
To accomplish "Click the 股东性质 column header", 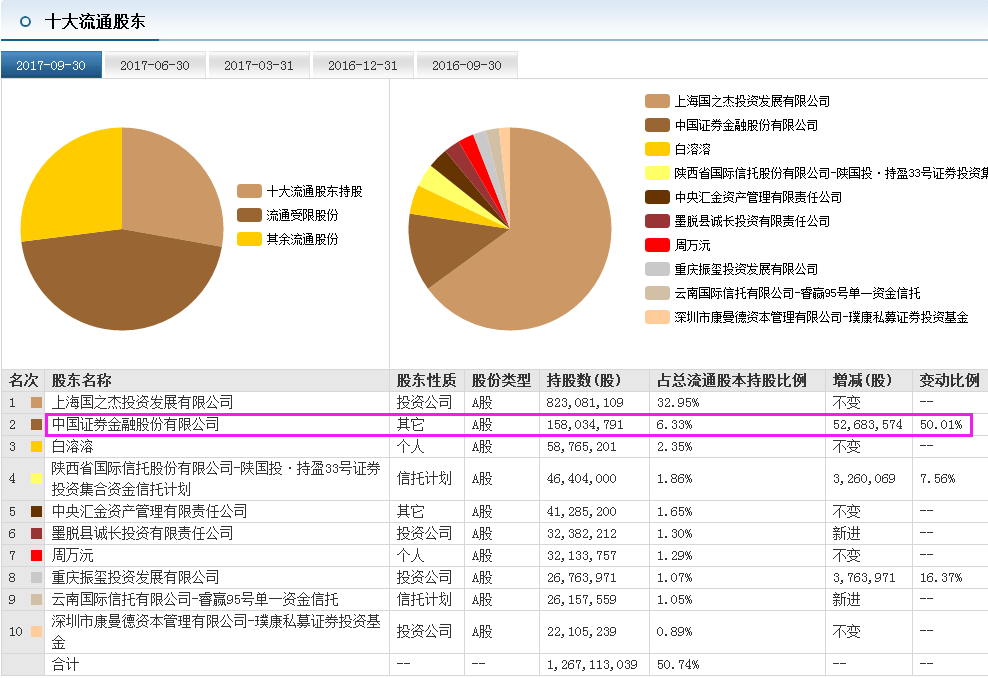I will (427, 381).
